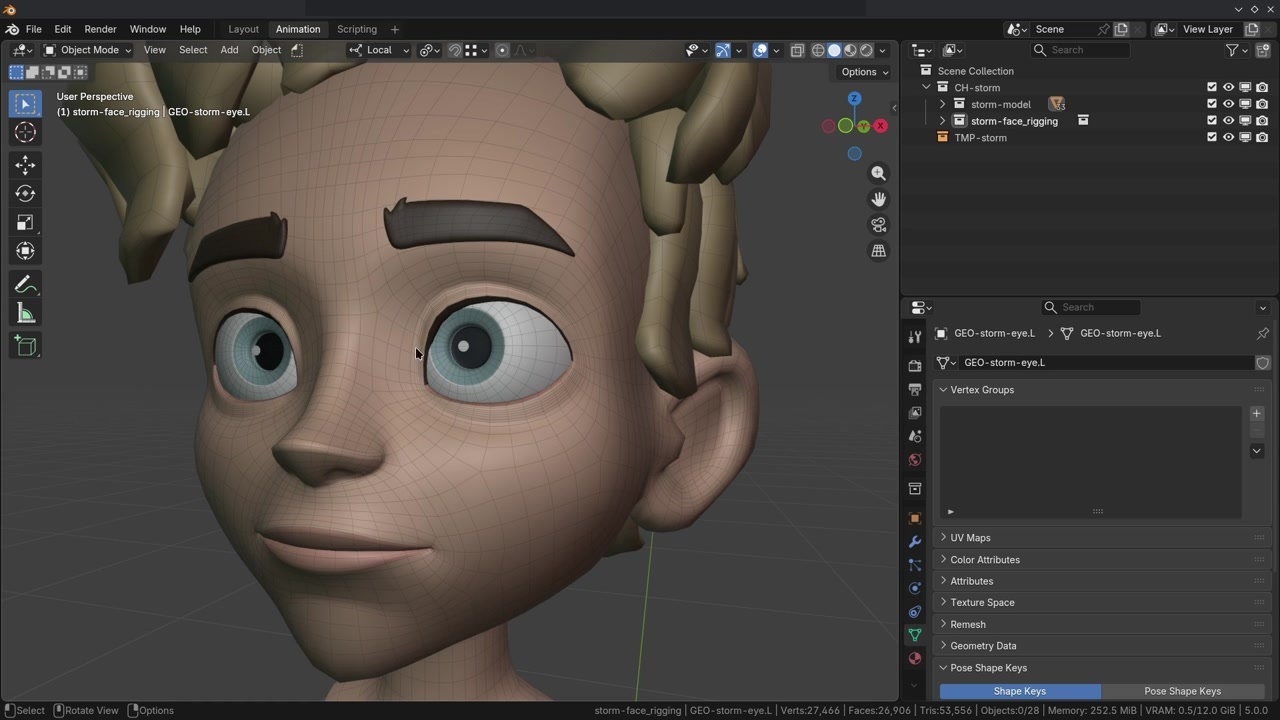1280x720 pixels.
Task: Disable rendering for storm-face_rigging
Action: pos(1262,121)
